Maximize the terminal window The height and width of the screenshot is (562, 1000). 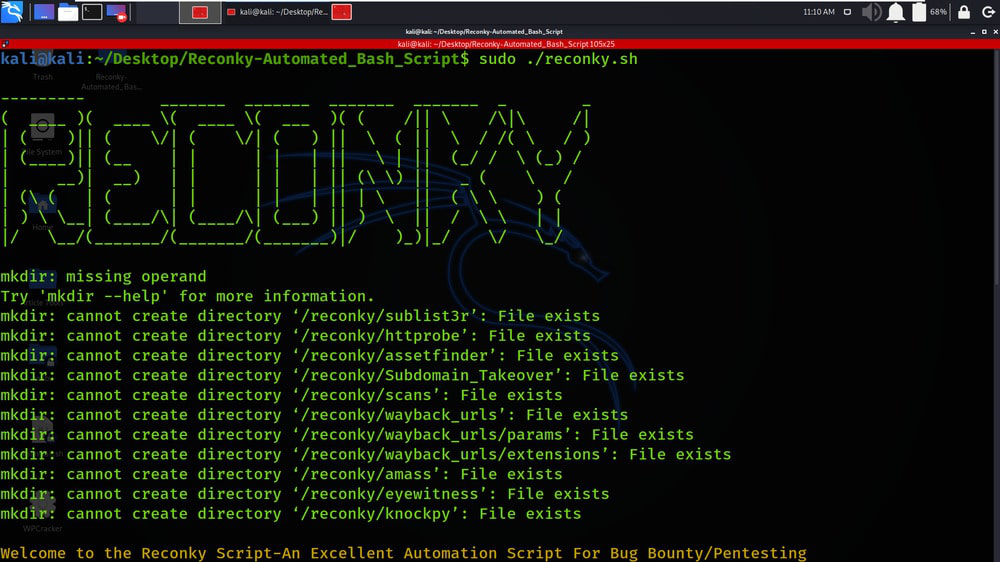pyautogui.click(x=984, y=31)
